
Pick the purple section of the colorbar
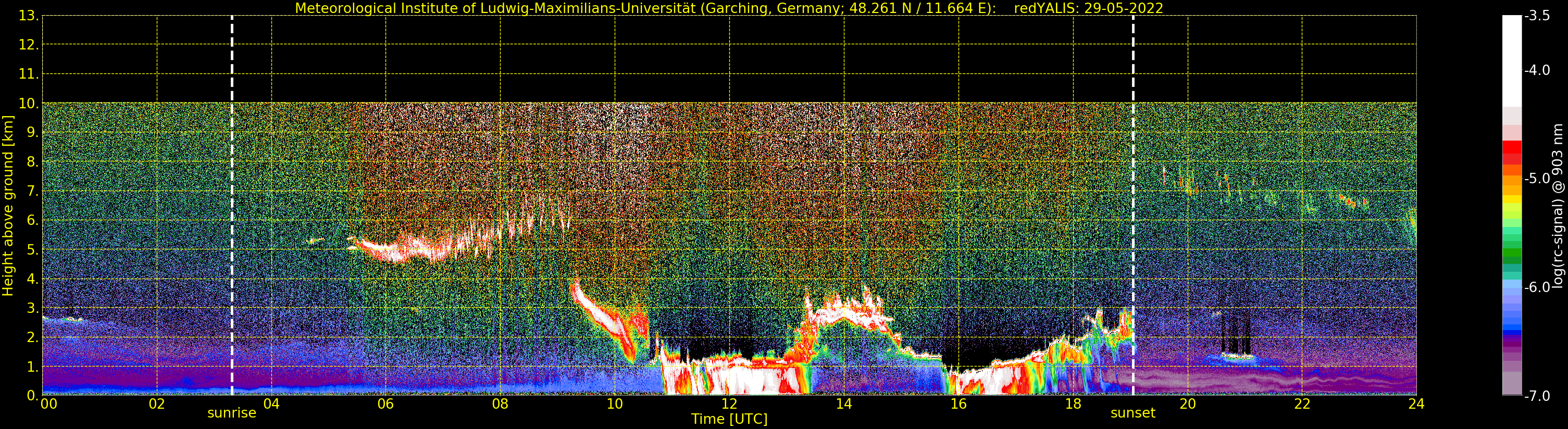click(1512, 353)
